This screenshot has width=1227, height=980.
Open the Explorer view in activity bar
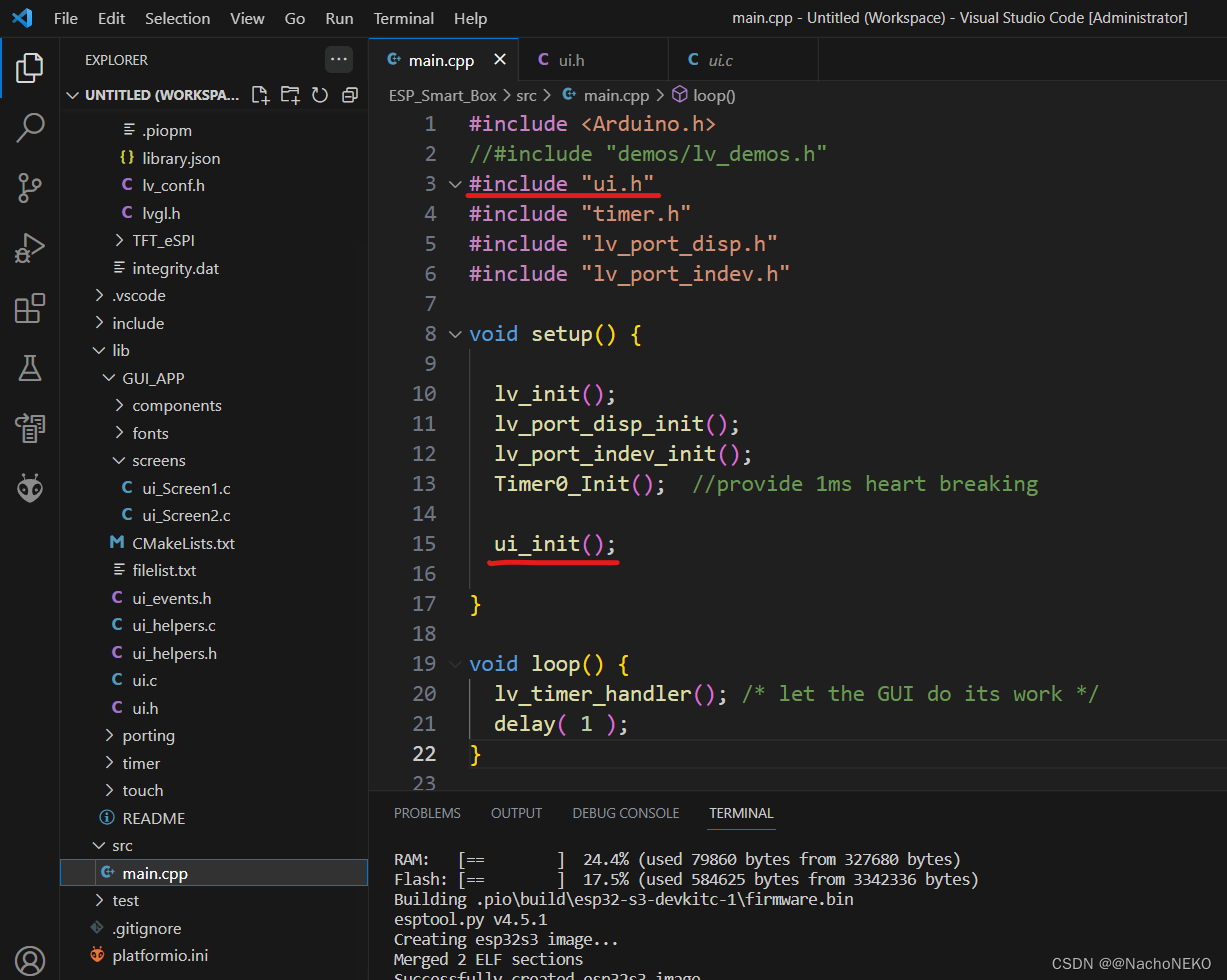(30, 68)
